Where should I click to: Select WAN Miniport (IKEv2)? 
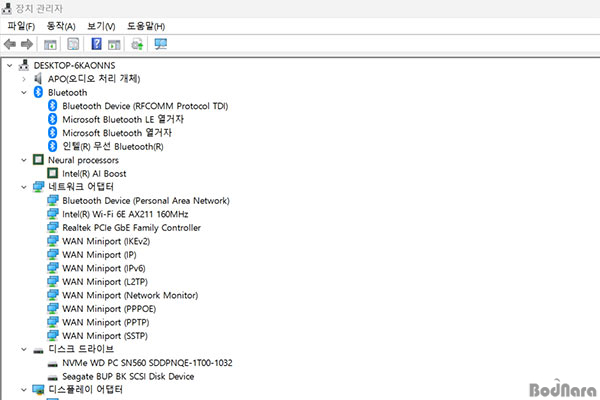tap(106, 241)
